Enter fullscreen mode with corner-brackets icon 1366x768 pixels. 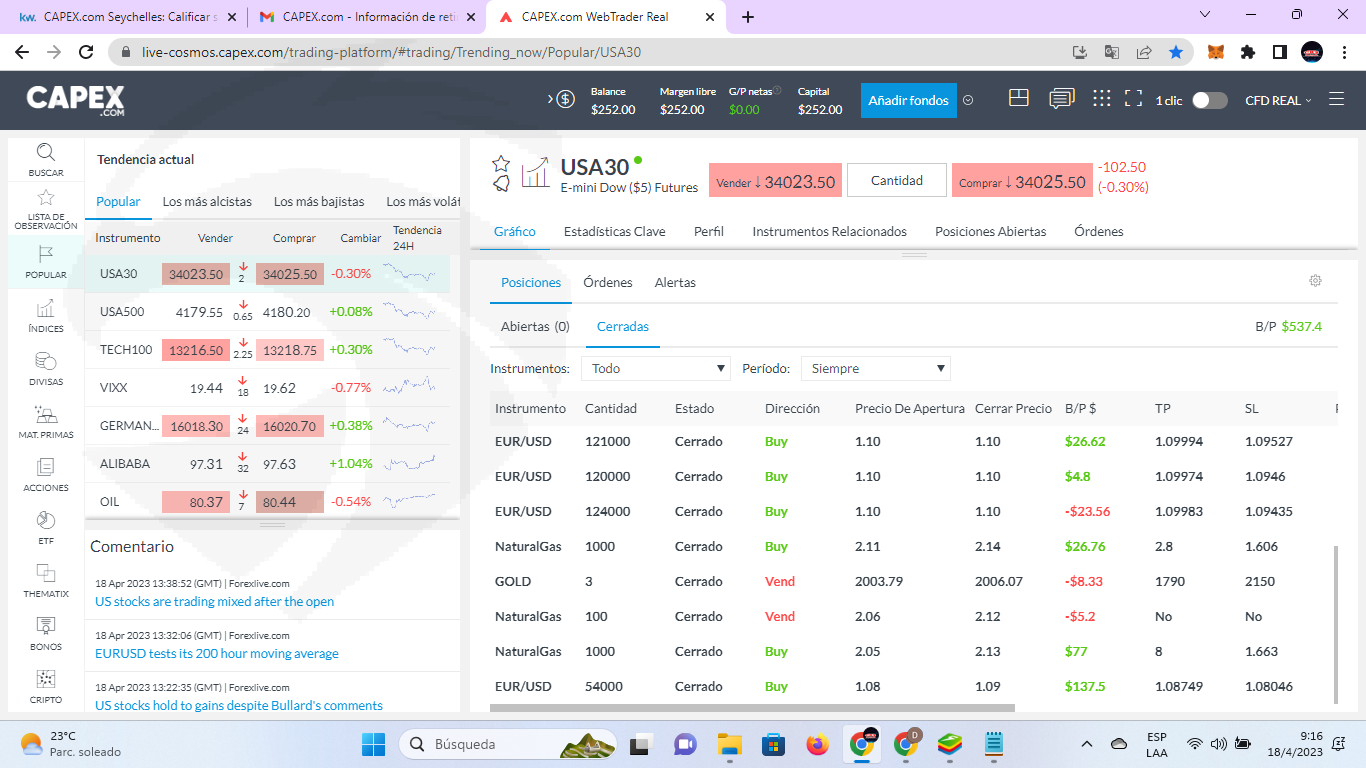point(1133,99)
